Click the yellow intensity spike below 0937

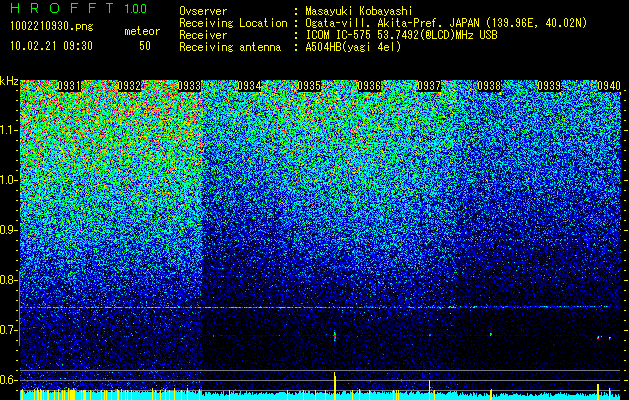(430, 390)
